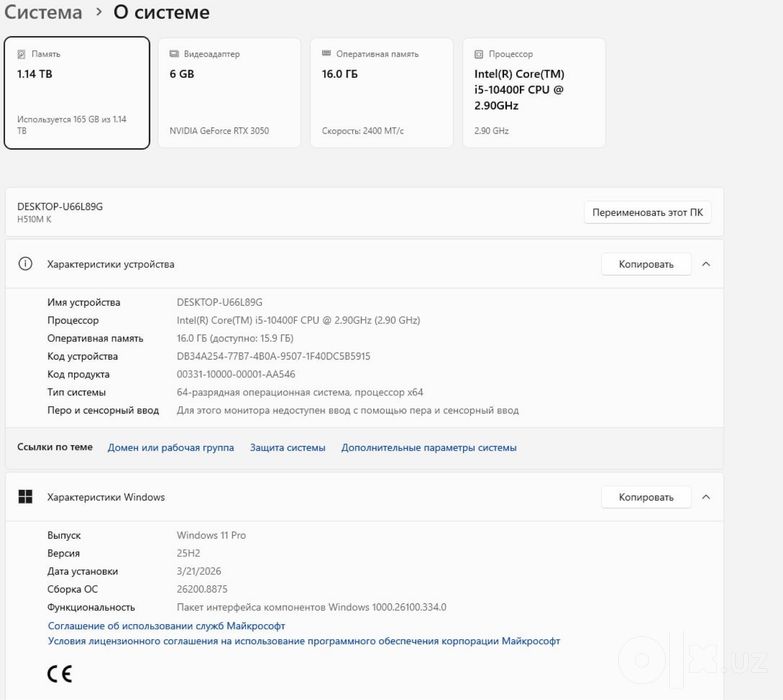
Task: Click Переименовать этот ПК button
Action: [647, 212]
